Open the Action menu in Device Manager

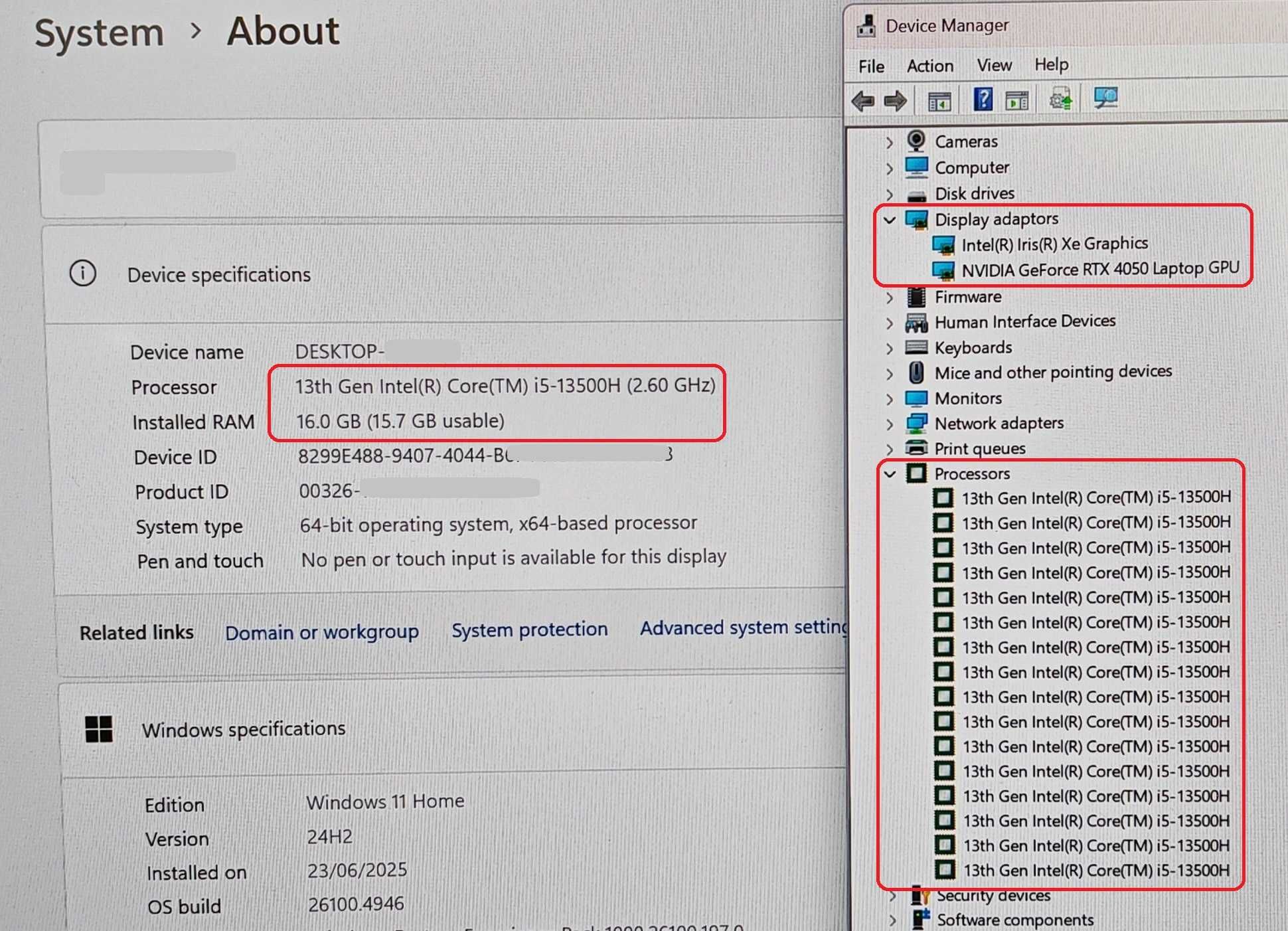click(930, 66)
